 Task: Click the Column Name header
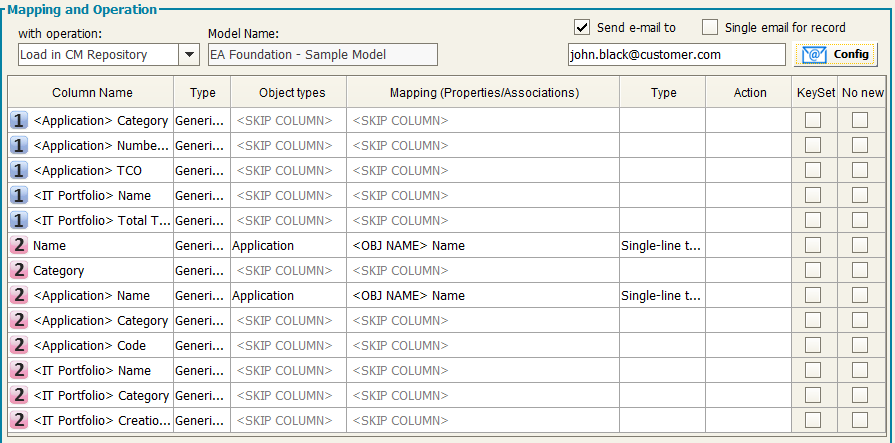[x=92, y=93]
